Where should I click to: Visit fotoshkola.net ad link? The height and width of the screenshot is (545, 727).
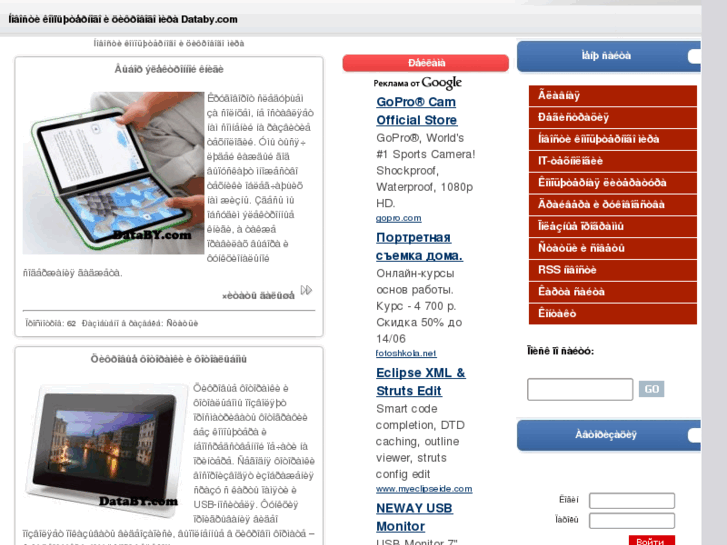pos(406,353)
